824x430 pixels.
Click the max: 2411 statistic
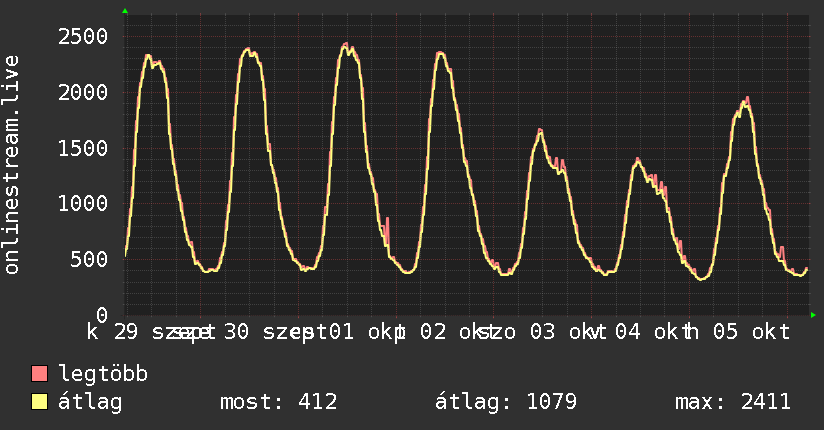(x=733, y=402)
